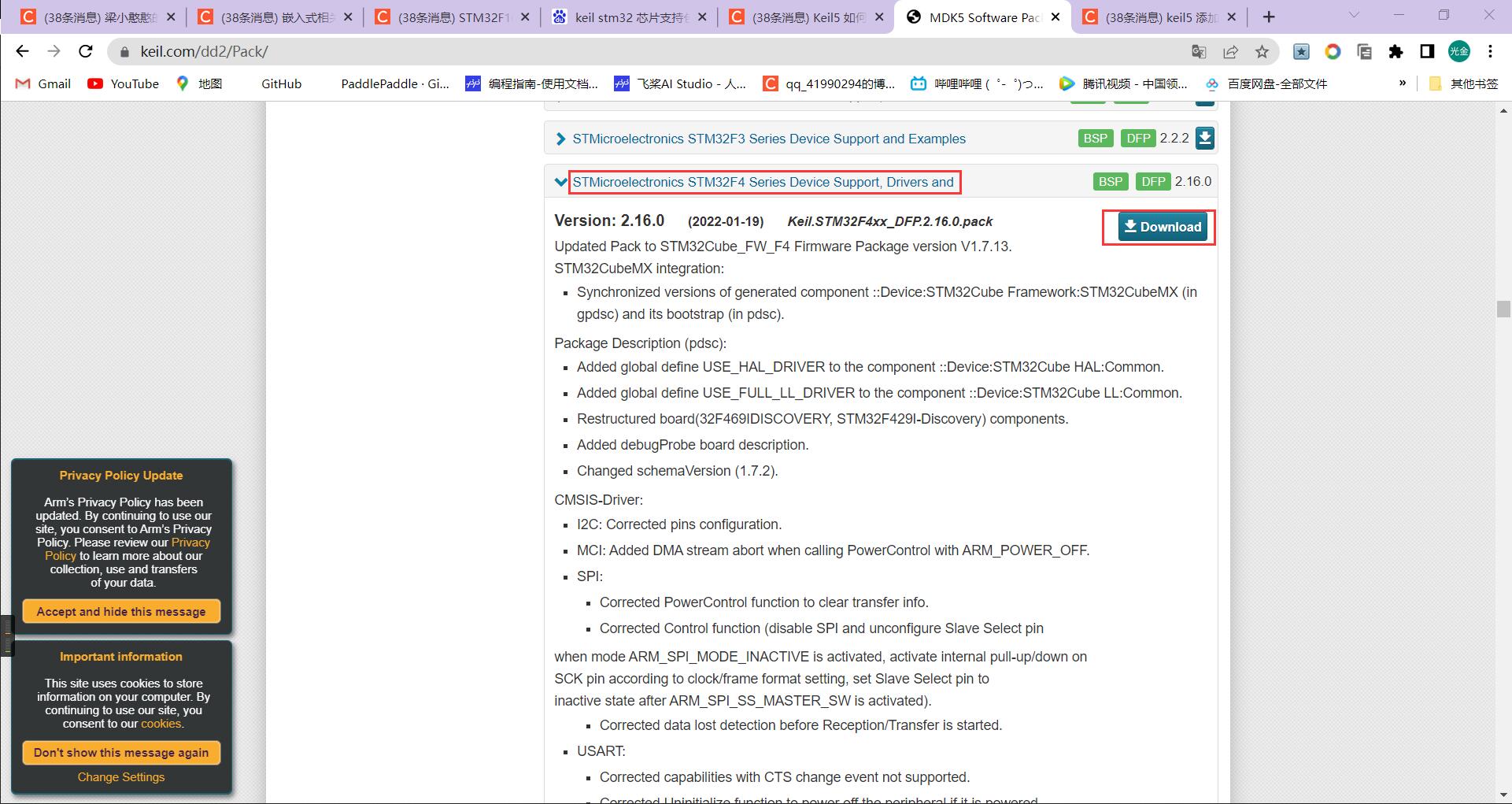This screenshot has height=804, width=1512.
Task: Open the green profile avatar
Action: coord(1459,51)
